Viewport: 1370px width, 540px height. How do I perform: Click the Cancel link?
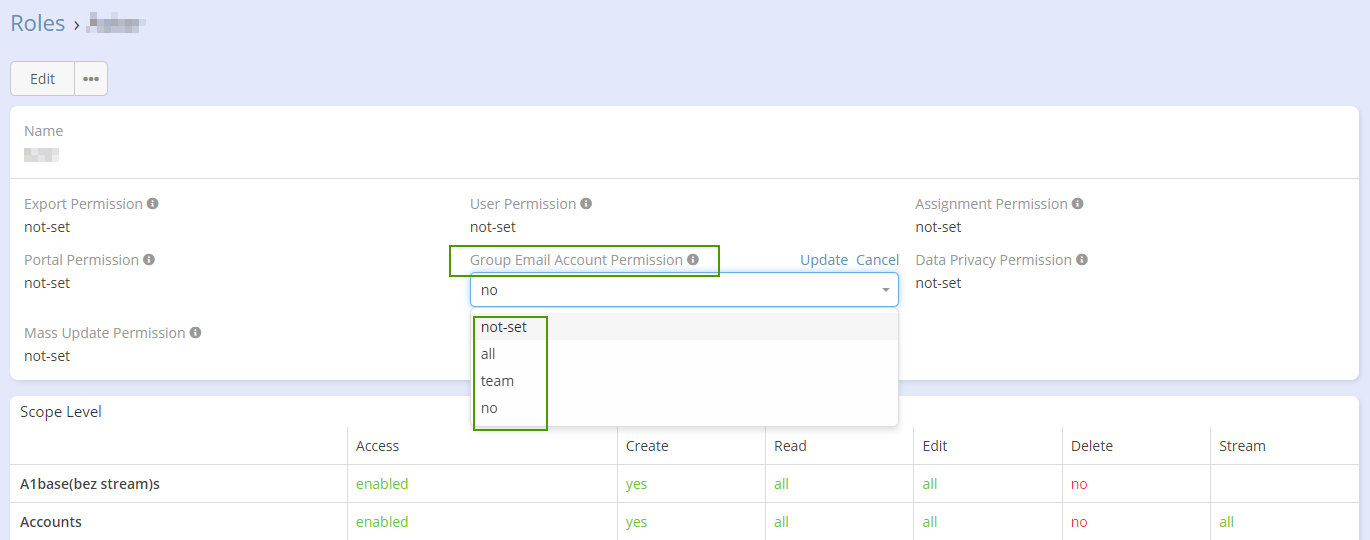point(877,260)
